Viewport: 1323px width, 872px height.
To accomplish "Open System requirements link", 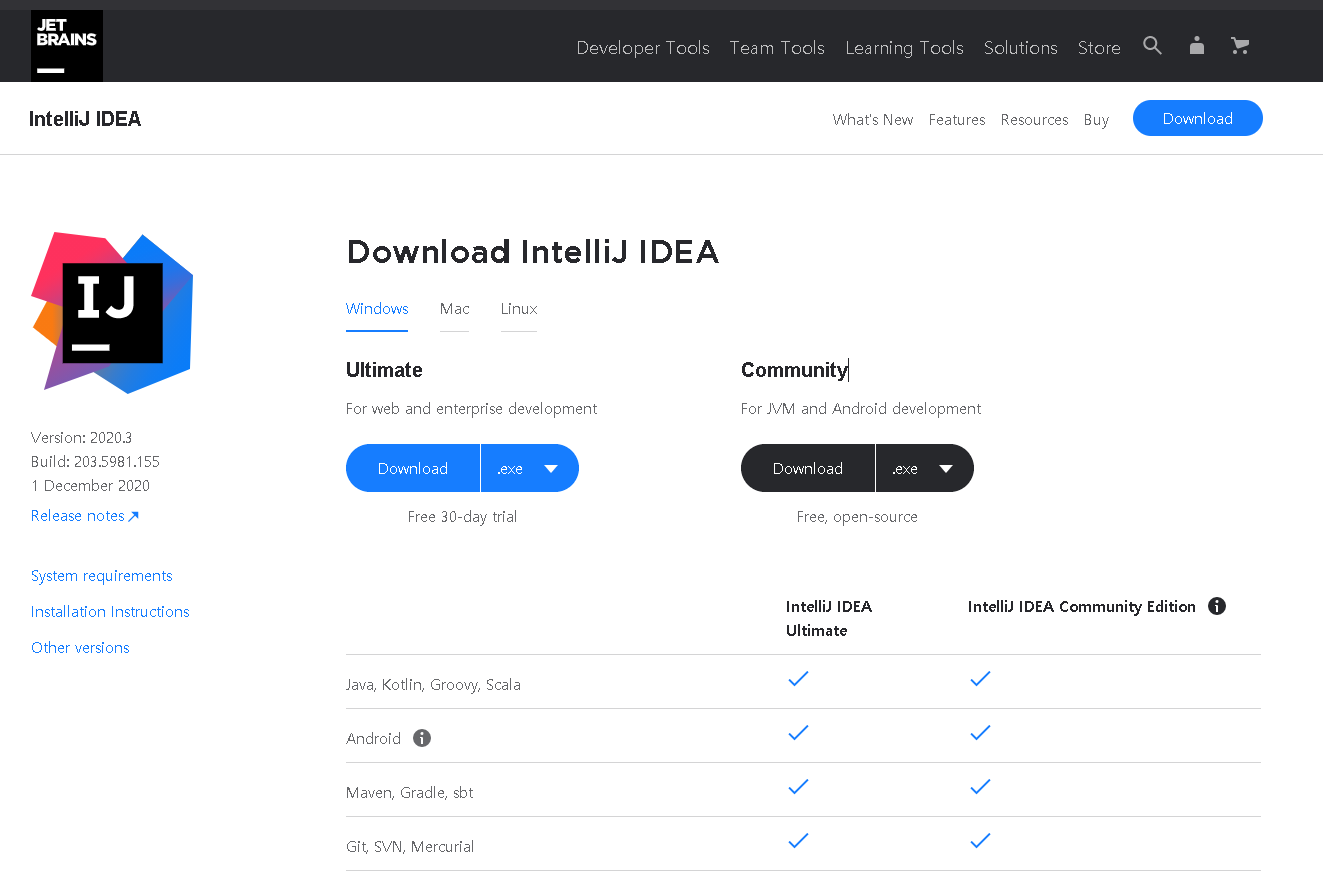I will pyautogui.click(x=101, y=576).
